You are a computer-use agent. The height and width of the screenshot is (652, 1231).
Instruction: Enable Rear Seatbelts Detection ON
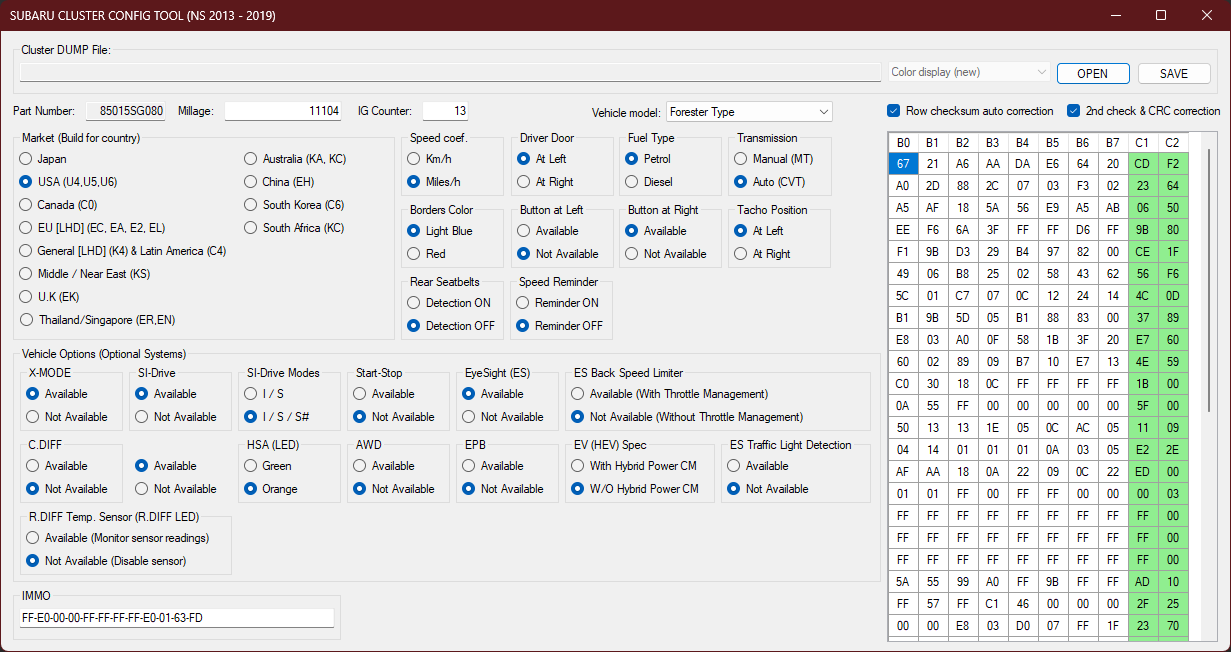click(x=414, y=303)
